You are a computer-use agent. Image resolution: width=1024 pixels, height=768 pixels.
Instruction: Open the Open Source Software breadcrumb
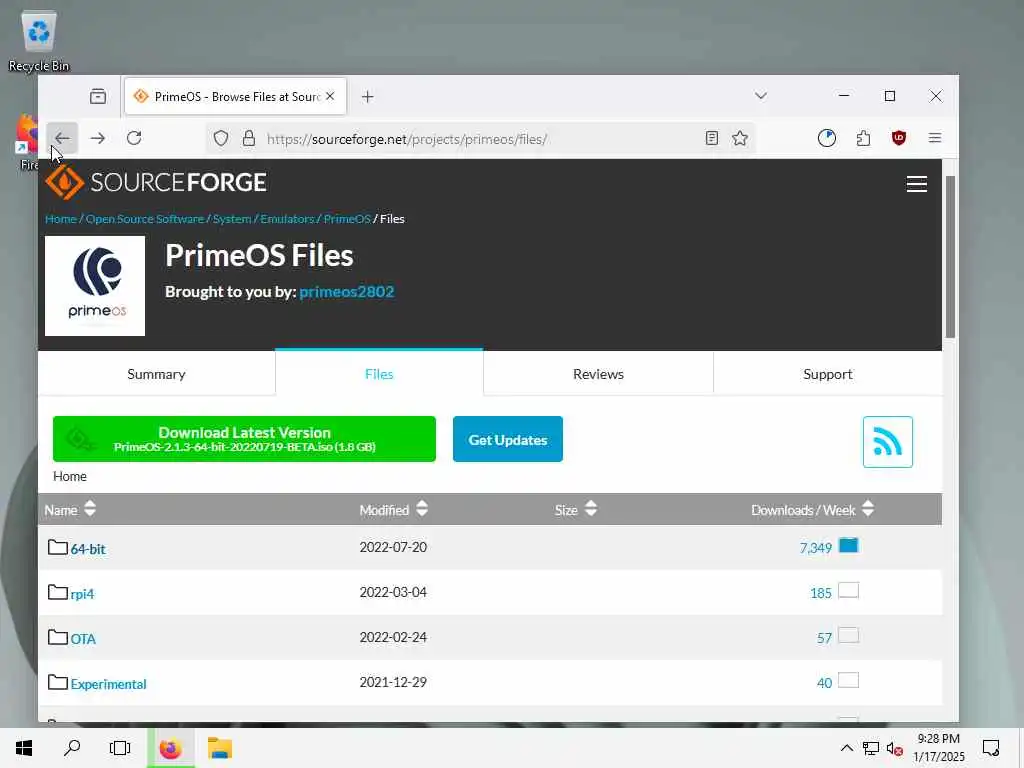click(x=145, y=219)
